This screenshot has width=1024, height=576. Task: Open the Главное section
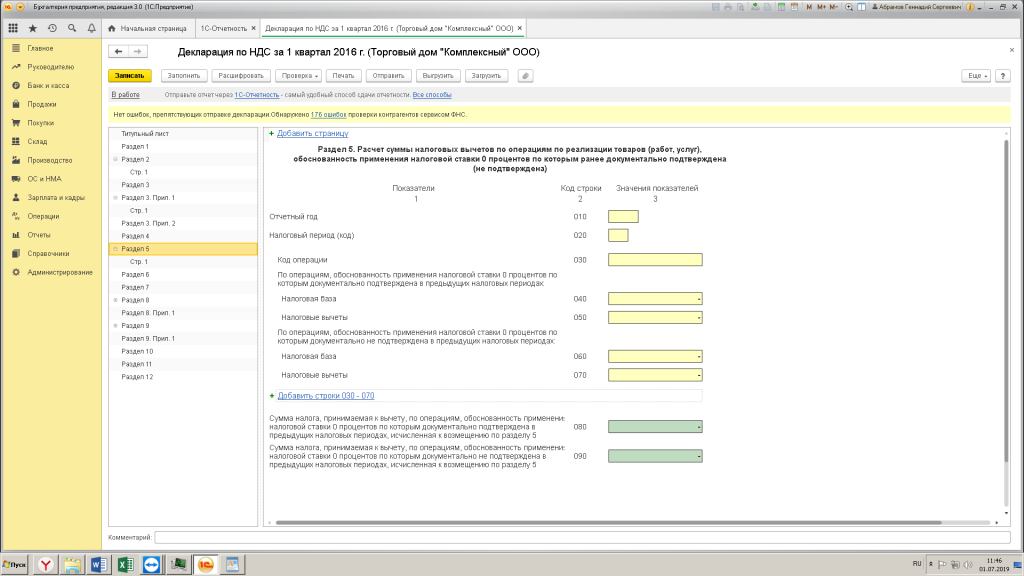click(x=40, y=48)
